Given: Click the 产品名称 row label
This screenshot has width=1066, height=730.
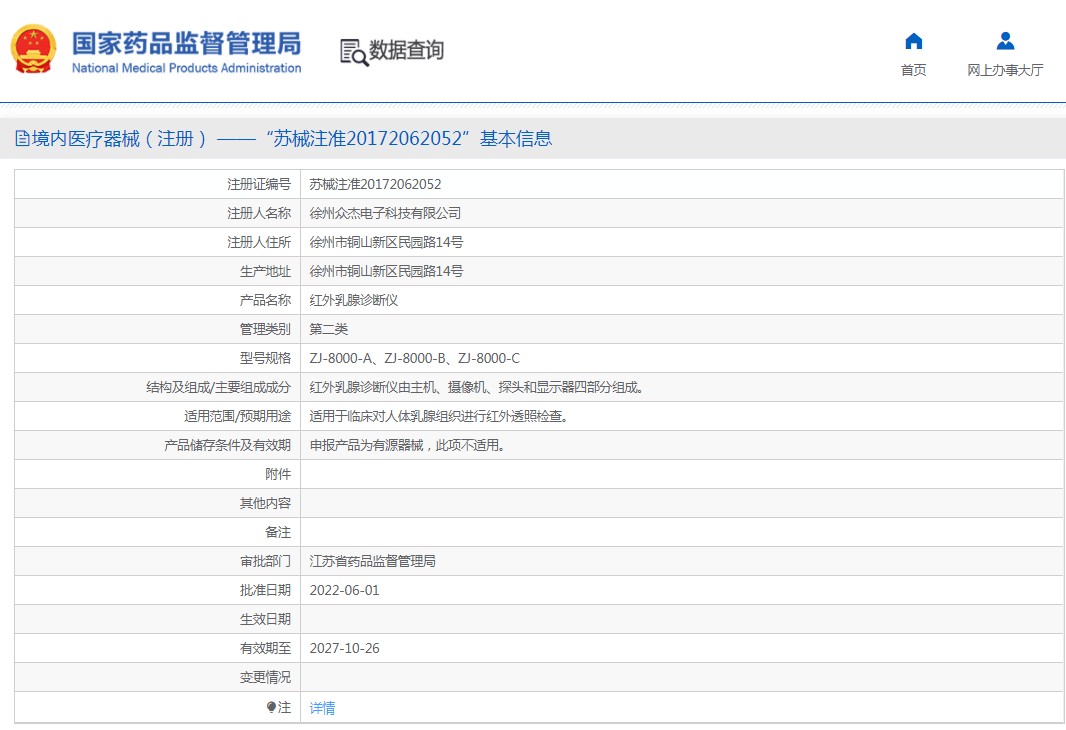Looking at the screenshot, I should [x=265, y=300].
